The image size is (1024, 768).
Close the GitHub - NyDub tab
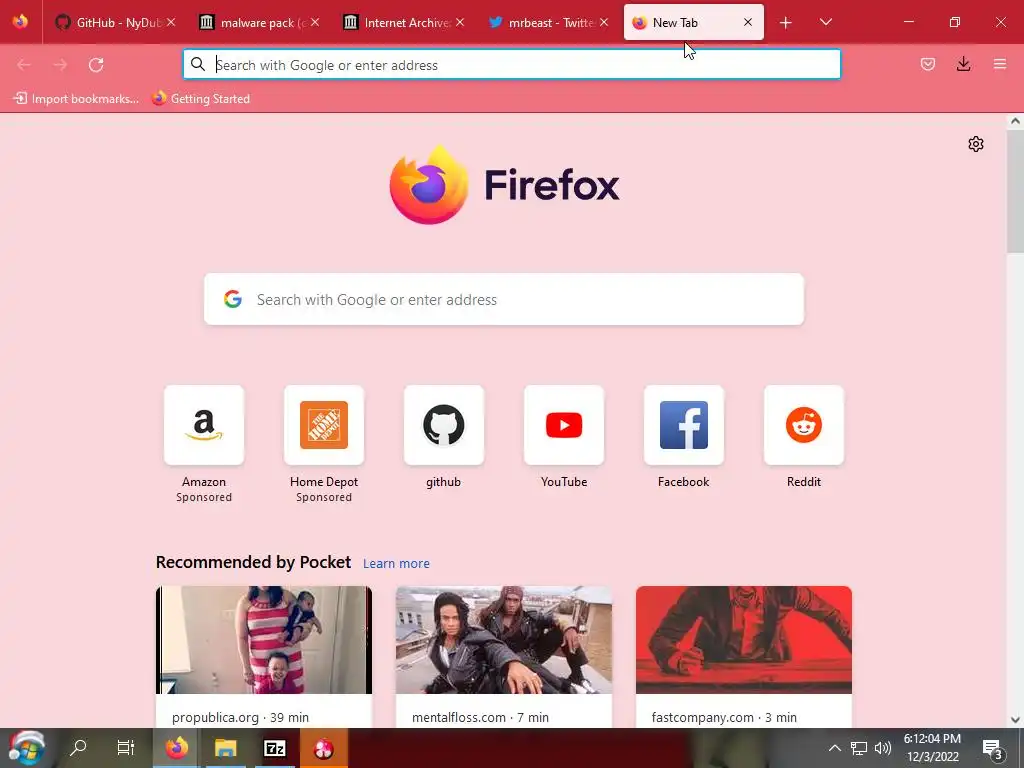click(171, 22)
